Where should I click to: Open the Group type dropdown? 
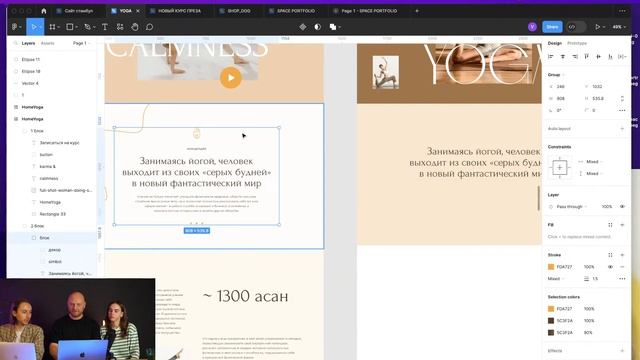556,75
